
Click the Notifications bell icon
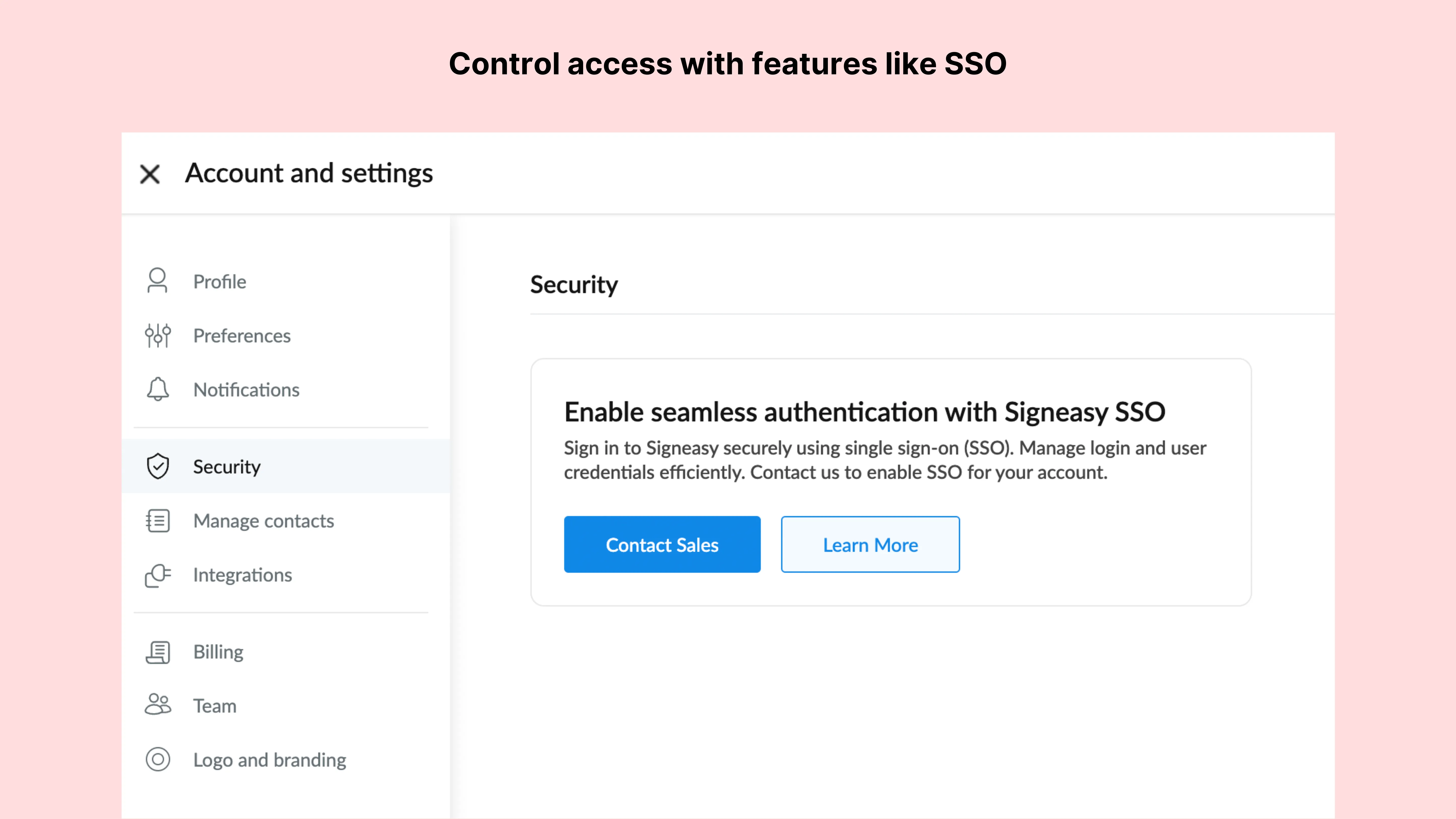158,390
